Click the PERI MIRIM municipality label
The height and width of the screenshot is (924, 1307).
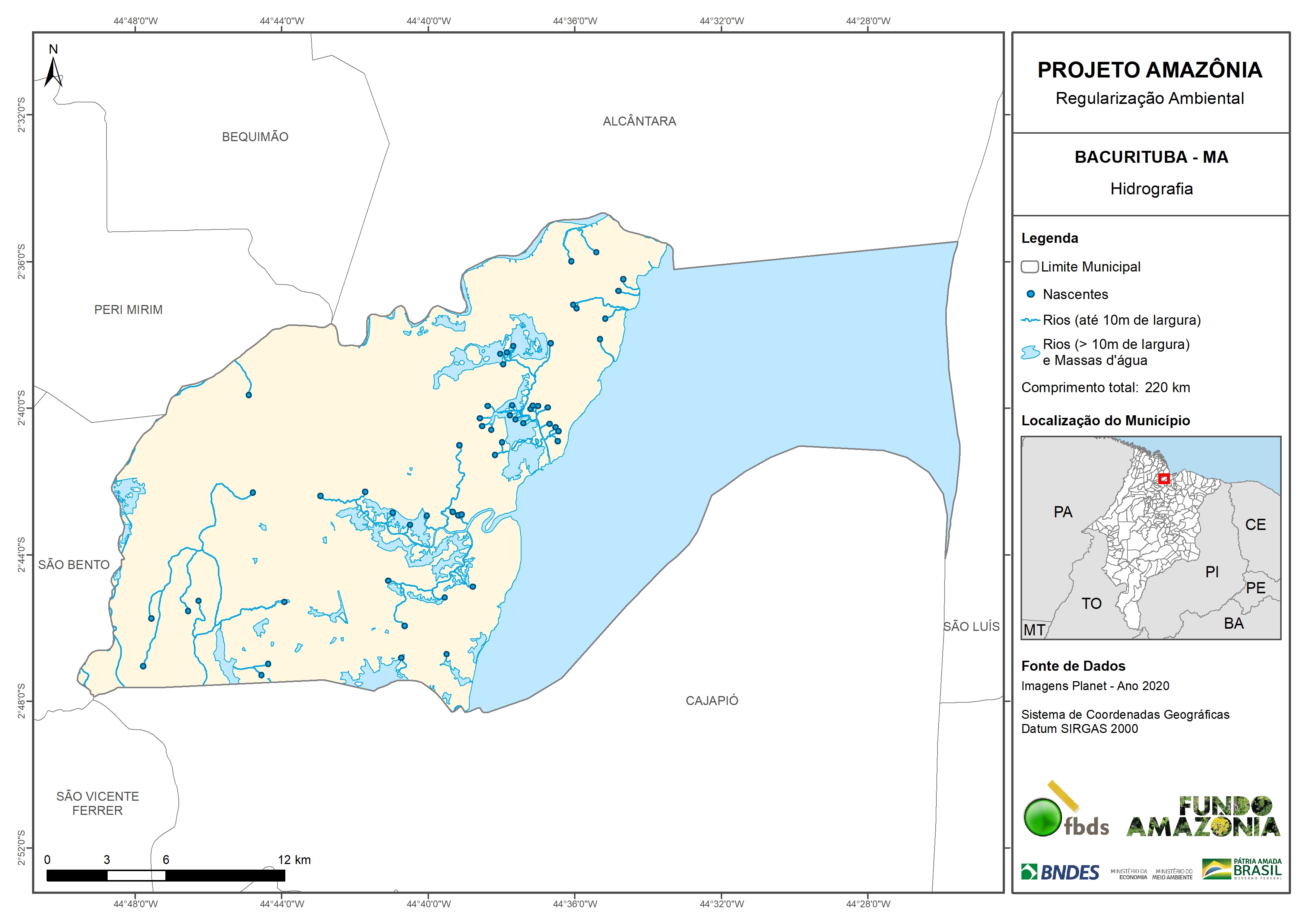coord(128,310)
